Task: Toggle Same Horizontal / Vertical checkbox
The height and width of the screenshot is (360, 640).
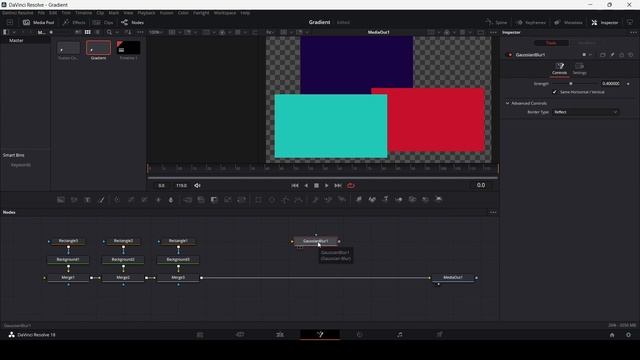Action: pos(554,92)
